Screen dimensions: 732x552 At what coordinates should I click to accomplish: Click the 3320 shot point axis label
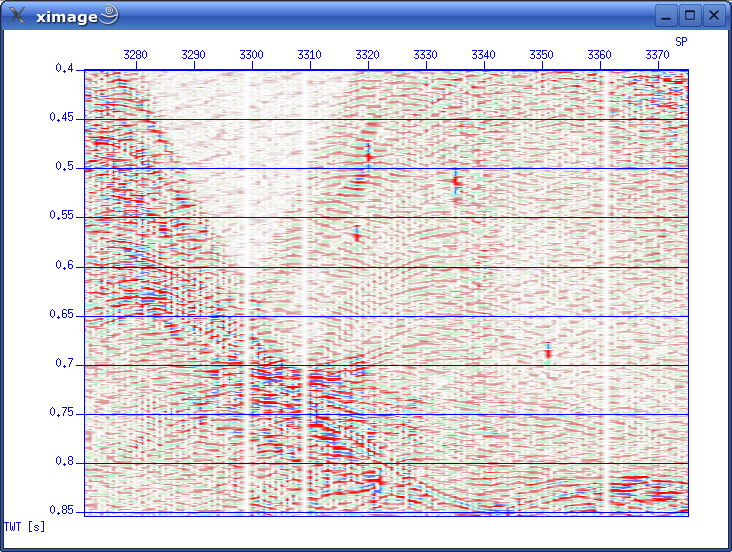coord(368,54)
